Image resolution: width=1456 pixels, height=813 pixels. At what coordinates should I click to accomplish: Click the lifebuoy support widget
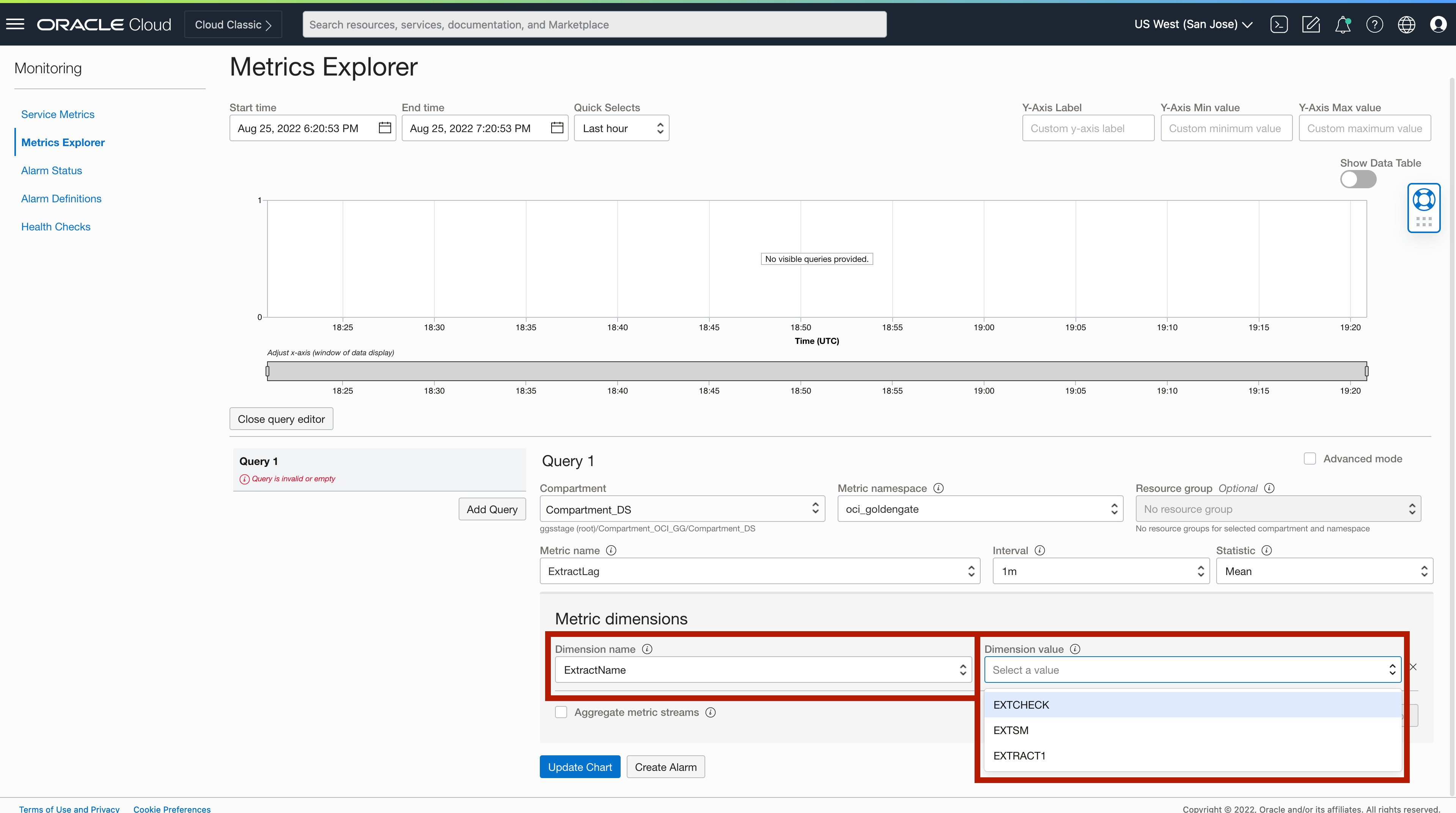[1423, 200]
